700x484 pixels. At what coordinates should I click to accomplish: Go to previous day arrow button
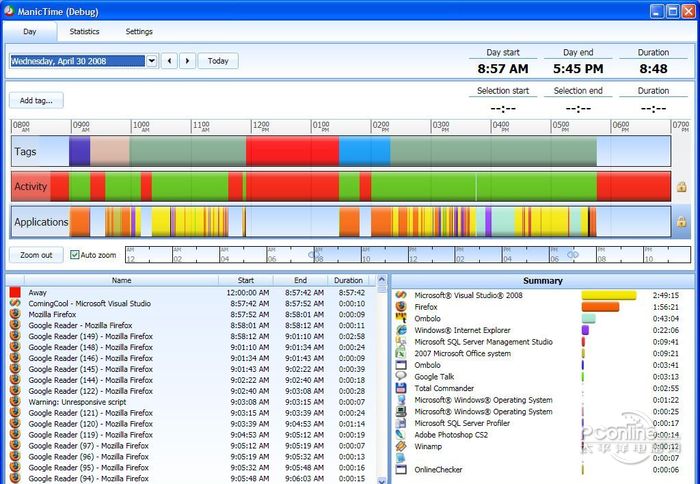[x=169, y=61]
